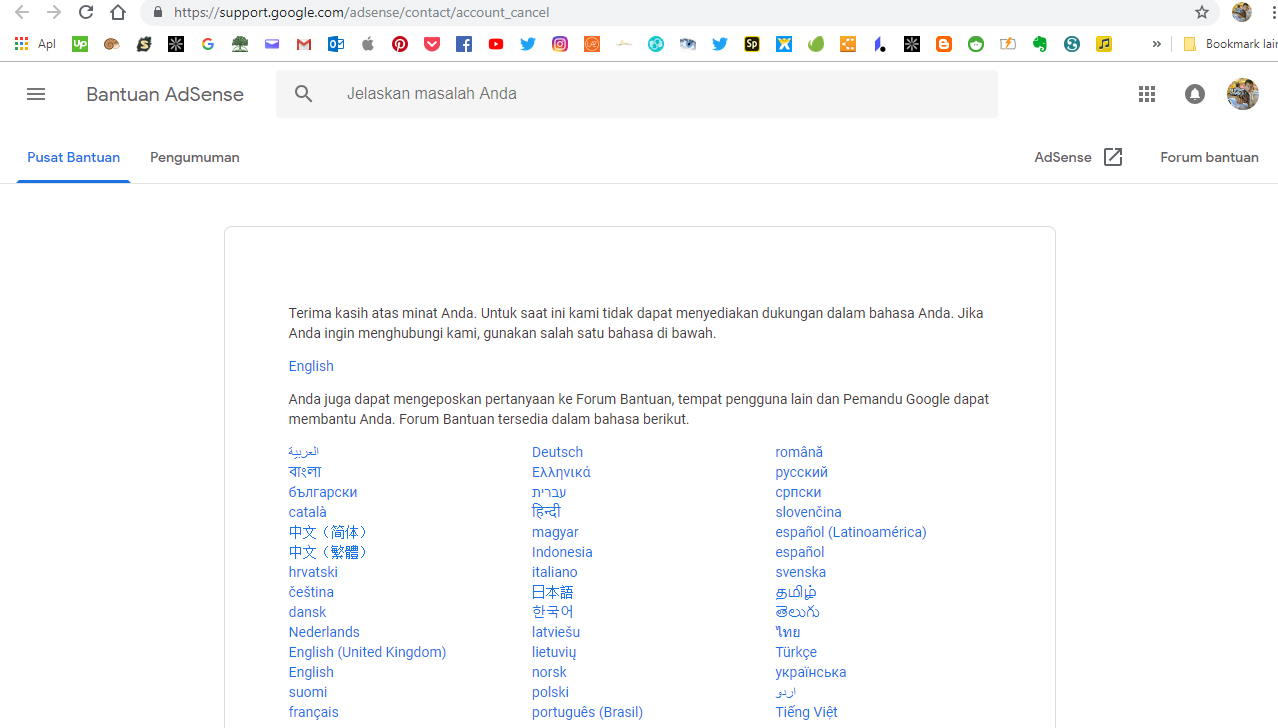Select the svenska forum link
Viewport: 1278px width, 728px height.
coord(800,572)
